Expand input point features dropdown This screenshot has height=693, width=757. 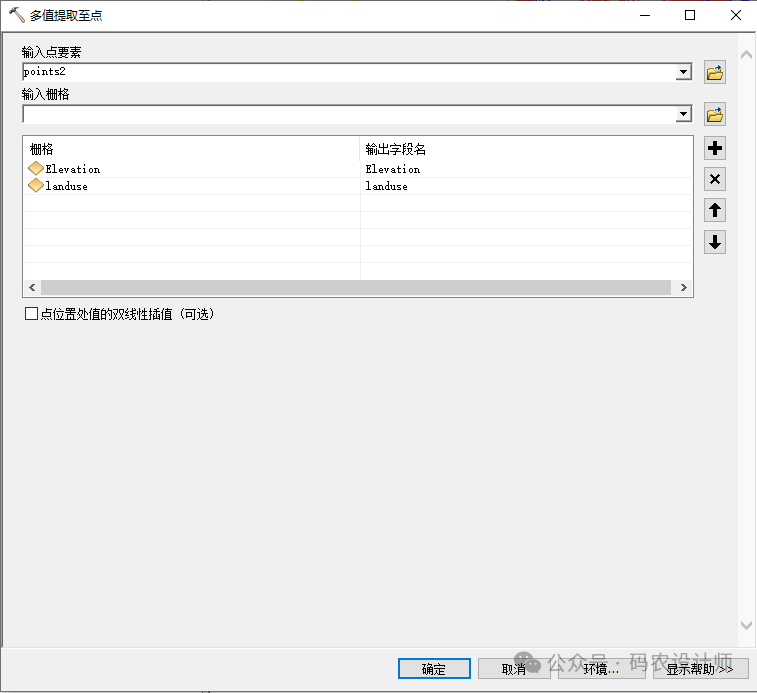pyautogui.click(x=683, y=72)
